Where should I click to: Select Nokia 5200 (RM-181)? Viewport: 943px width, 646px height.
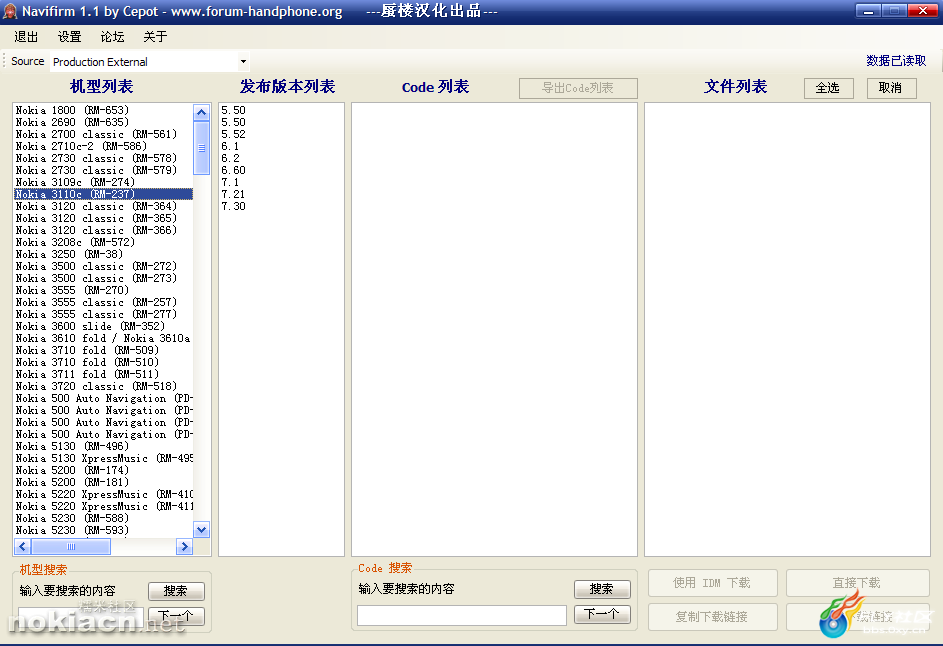(103, 482)
